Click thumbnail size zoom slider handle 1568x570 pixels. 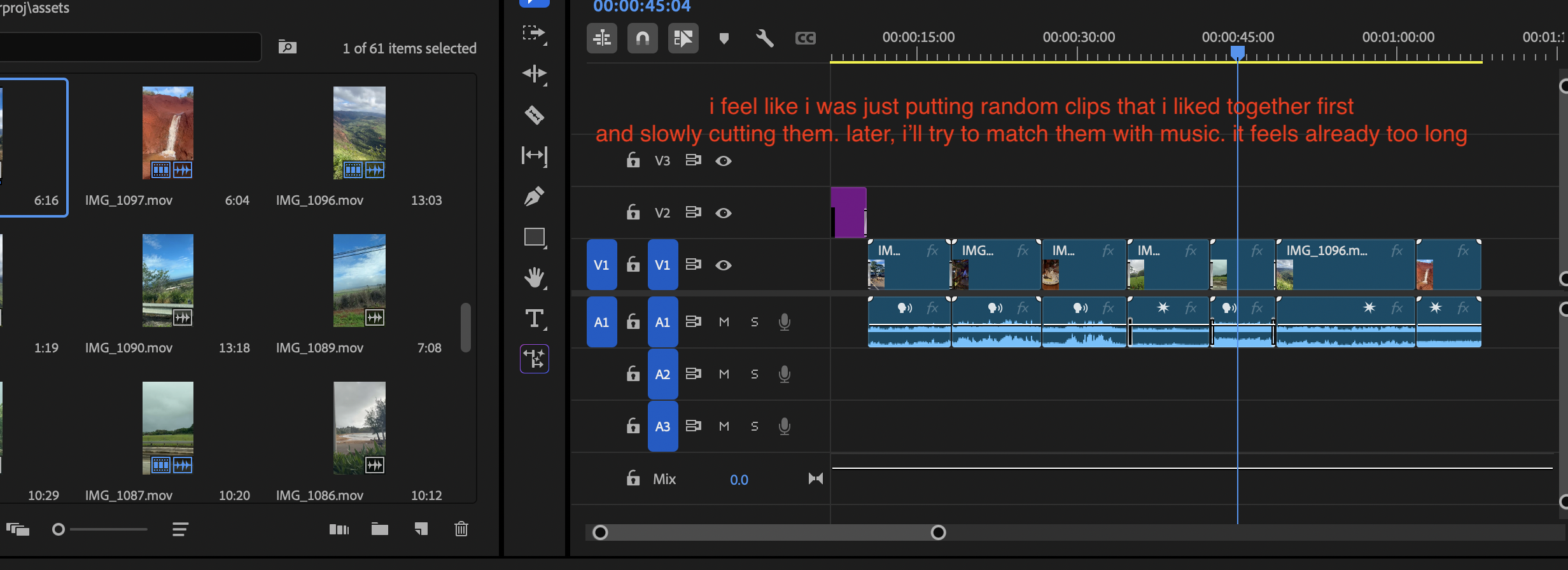pos(59,529)
